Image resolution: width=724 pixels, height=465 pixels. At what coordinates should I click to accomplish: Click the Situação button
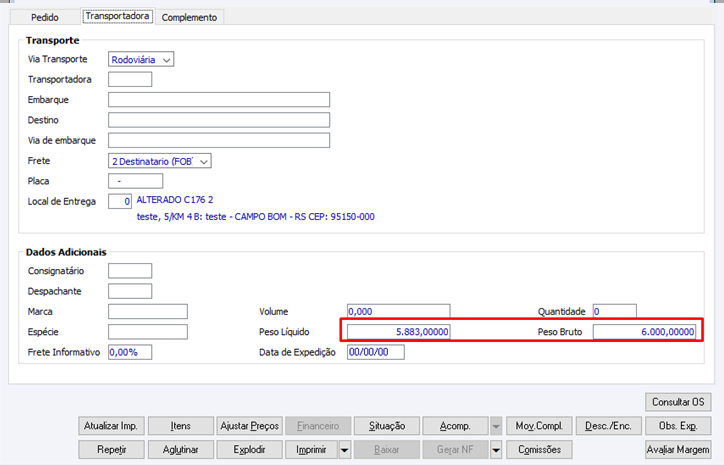click(387, 426)
